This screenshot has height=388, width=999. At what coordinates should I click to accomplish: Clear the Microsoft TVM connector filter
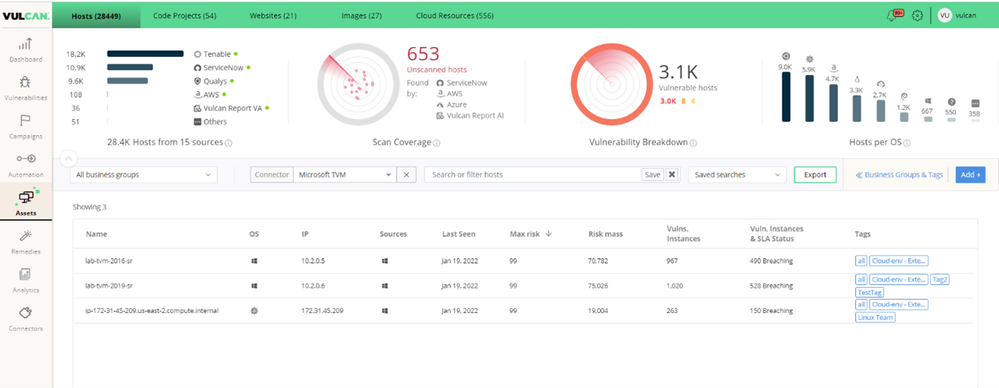tap(406, 175)
